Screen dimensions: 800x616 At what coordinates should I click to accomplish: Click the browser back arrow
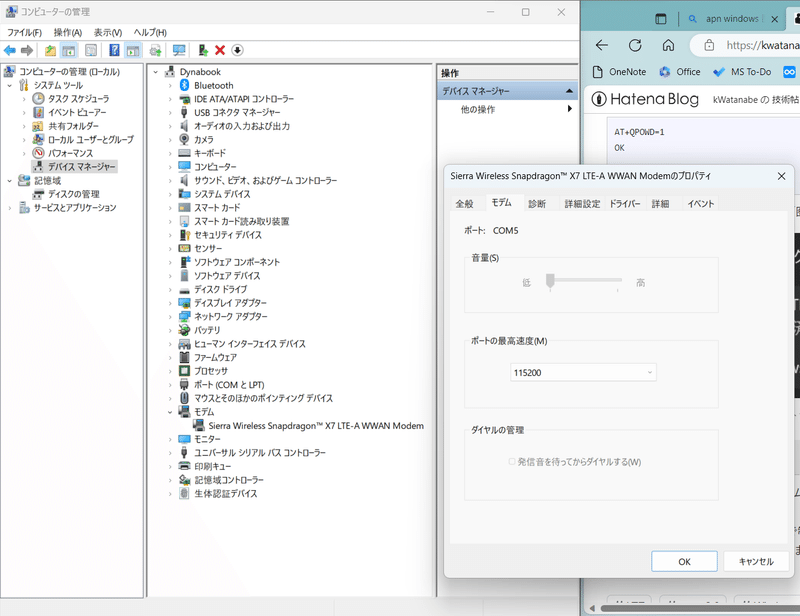tap(602, 45)
